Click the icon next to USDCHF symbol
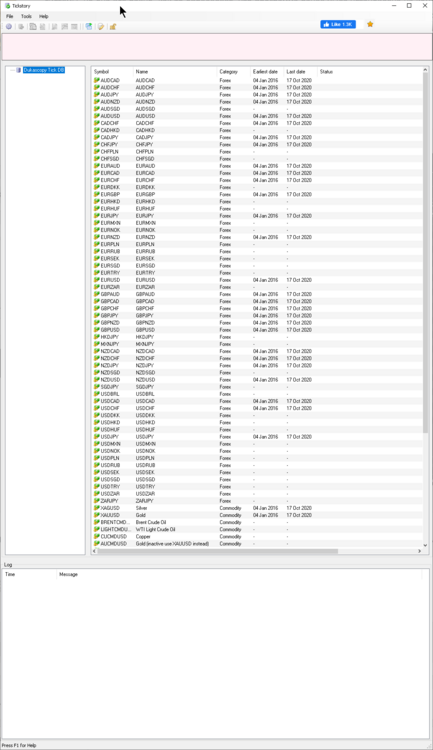This screenshot has width=433, height=750. click(x=97, y=408)
